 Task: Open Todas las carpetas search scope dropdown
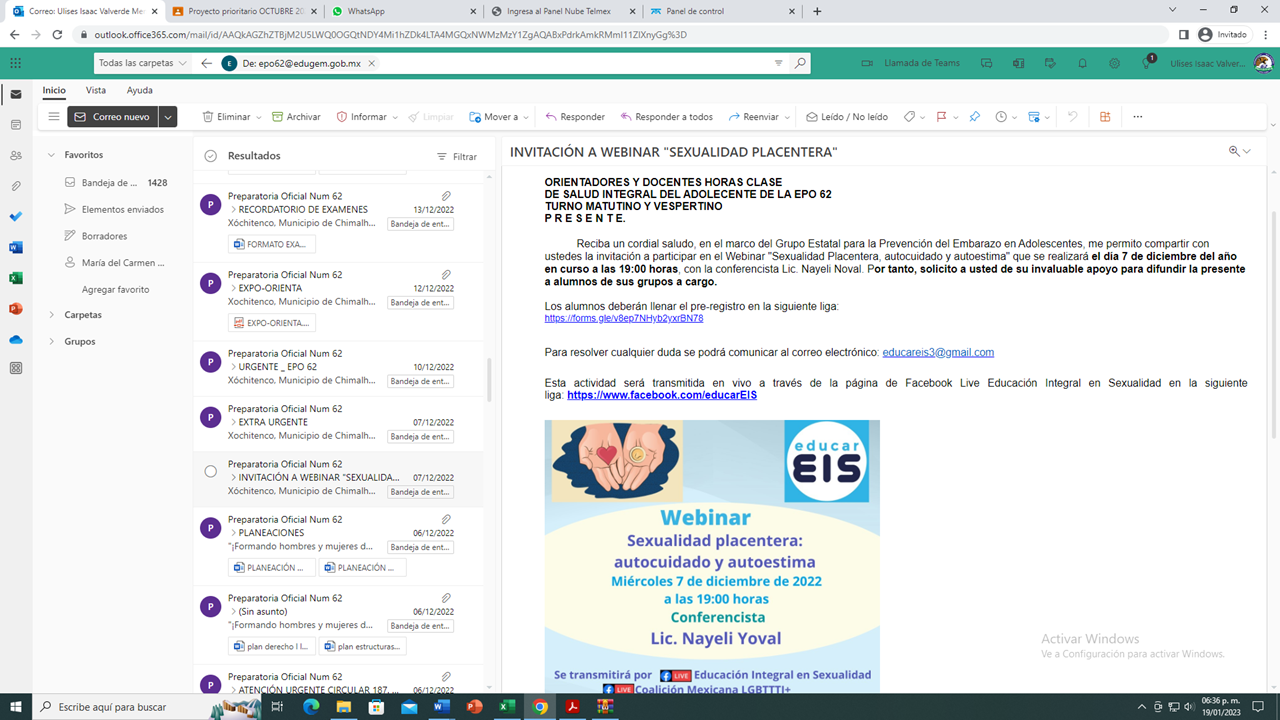[x=142, y=63]
